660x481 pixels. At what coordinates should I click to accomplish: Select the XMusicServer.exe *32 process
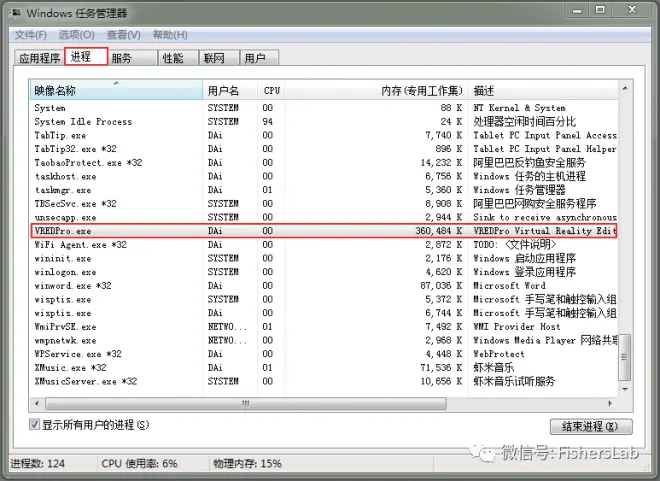(x=324, y=381)
